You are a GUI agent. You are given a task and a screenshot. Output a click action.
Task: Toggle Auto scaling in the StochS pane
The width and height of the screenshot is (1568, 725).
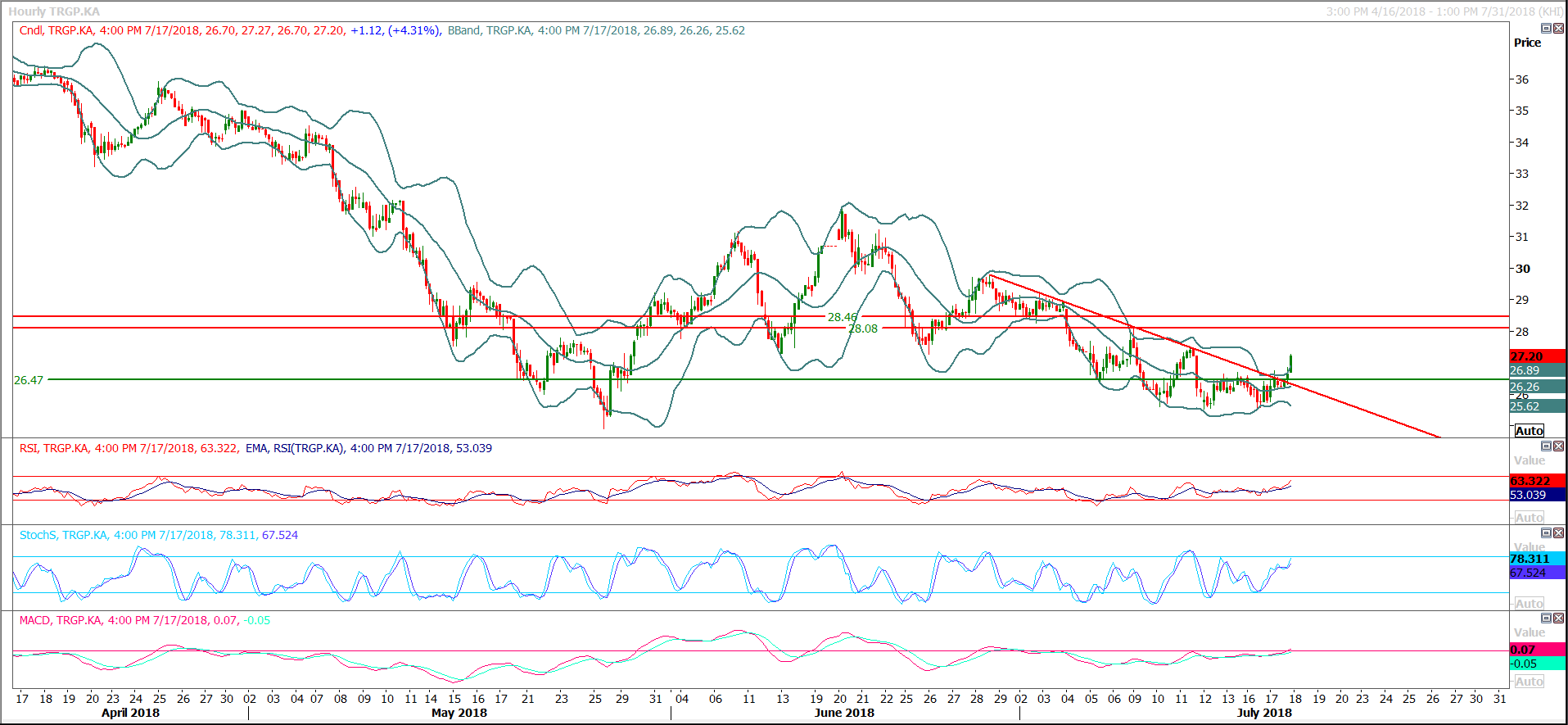click(x=1529, y=604)
